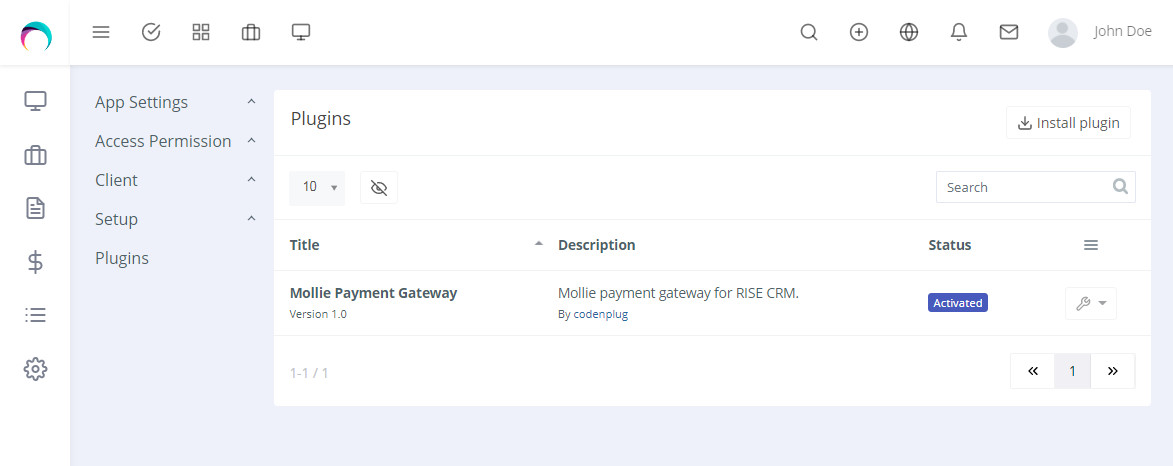This screenshot has width=1173, height=466.
Task: Open the rows-per-page dropdown showing 10
Action: pos(317,187)
